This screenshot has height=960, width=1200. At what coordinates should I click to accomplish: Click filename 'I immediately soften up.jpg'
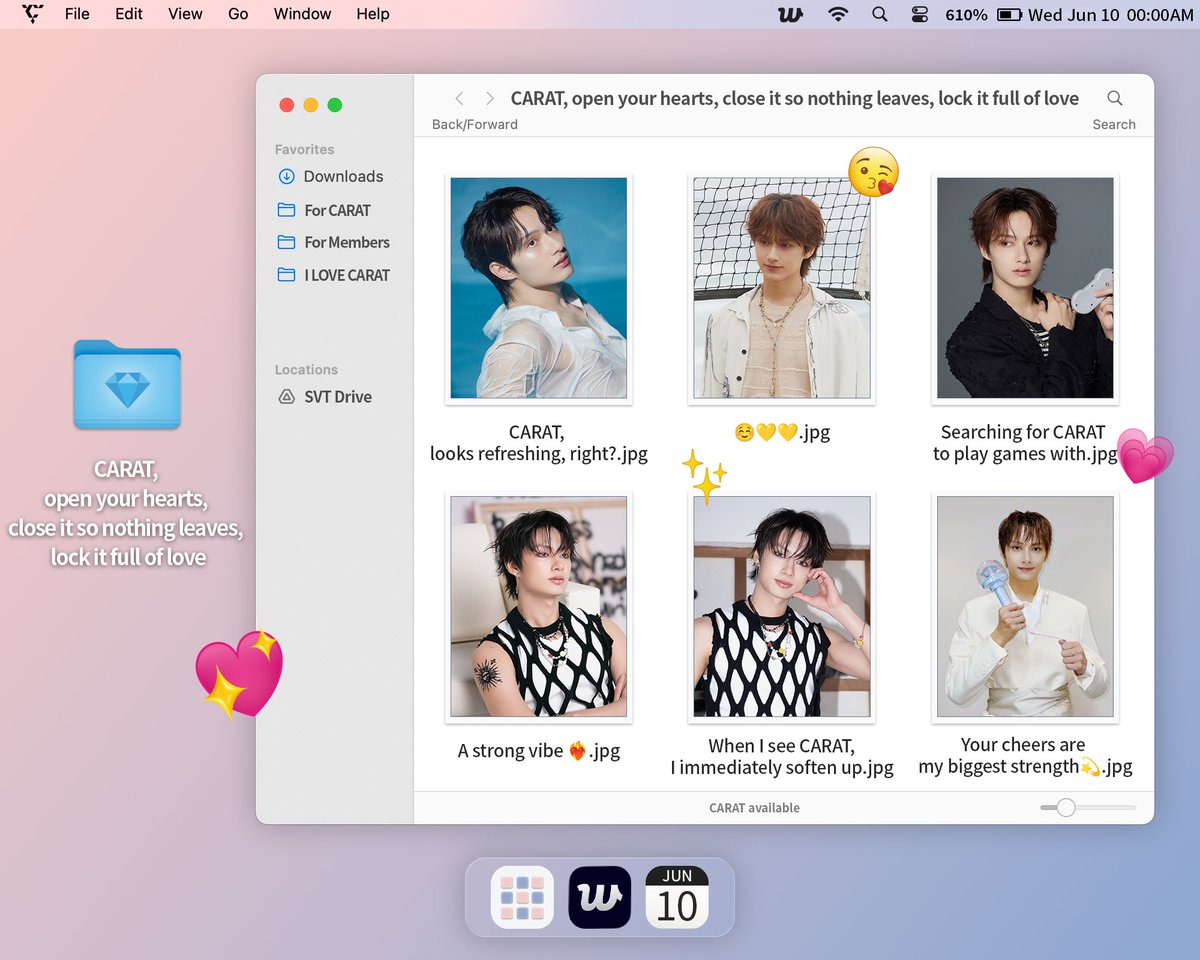pos(782,768)
